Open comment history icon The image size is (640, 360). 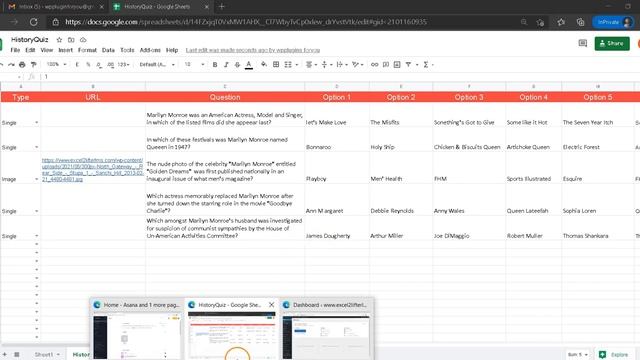click(x=582, y=43)
